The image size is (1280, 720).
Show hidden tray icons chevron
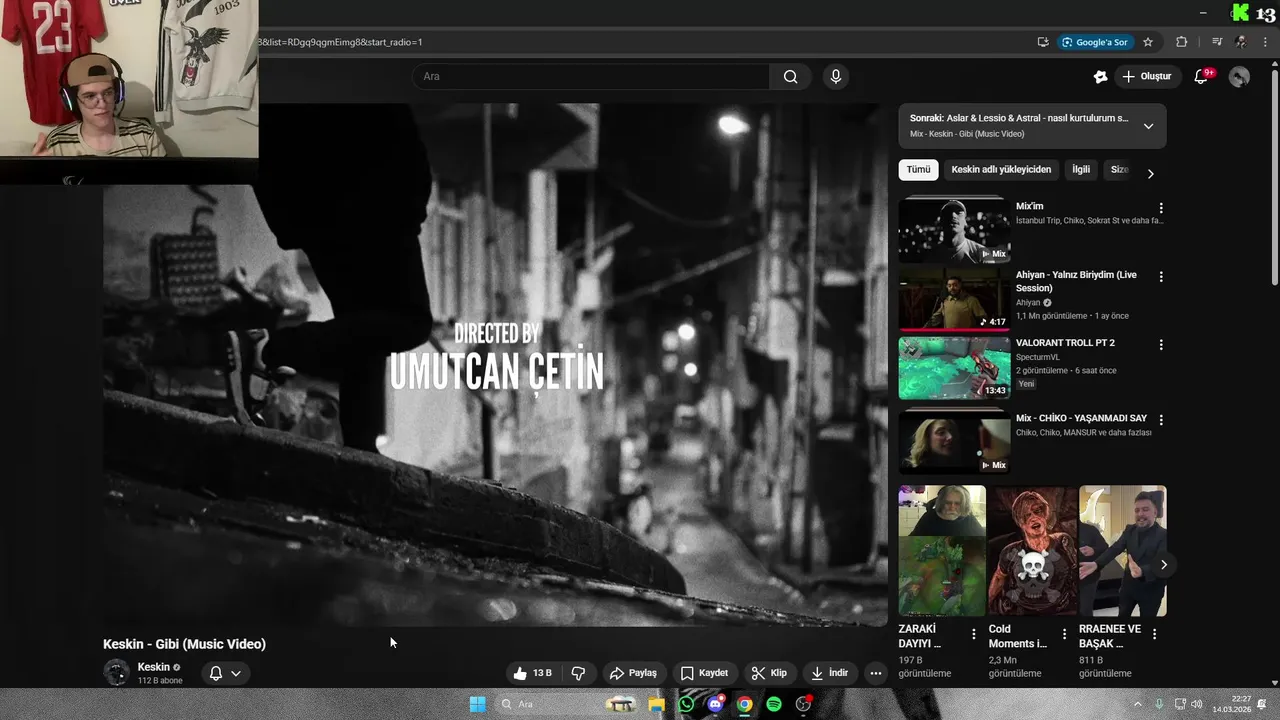1137,704
